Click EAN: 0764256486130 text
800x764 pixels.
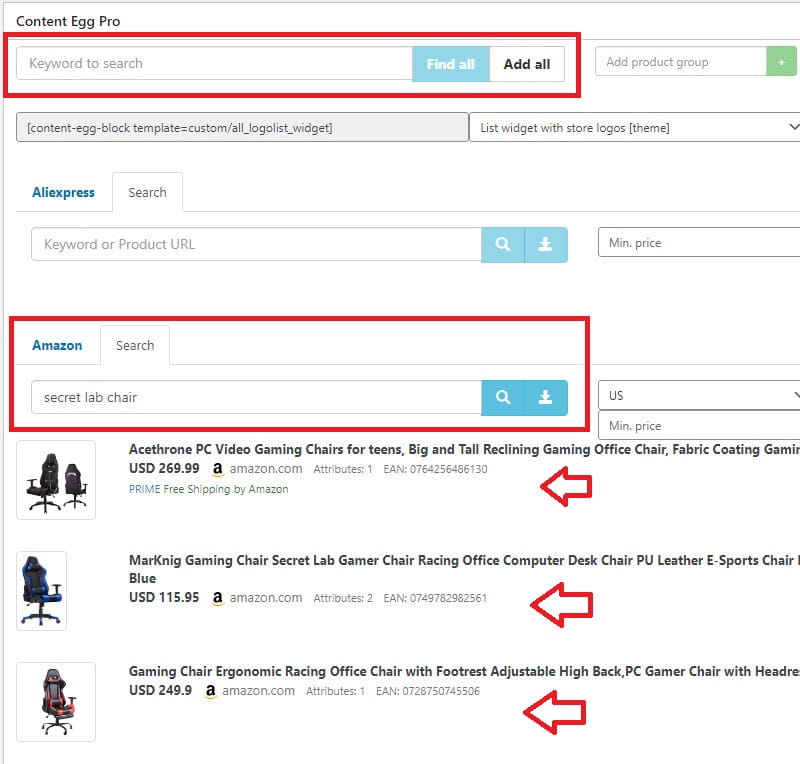pos(436,469)
